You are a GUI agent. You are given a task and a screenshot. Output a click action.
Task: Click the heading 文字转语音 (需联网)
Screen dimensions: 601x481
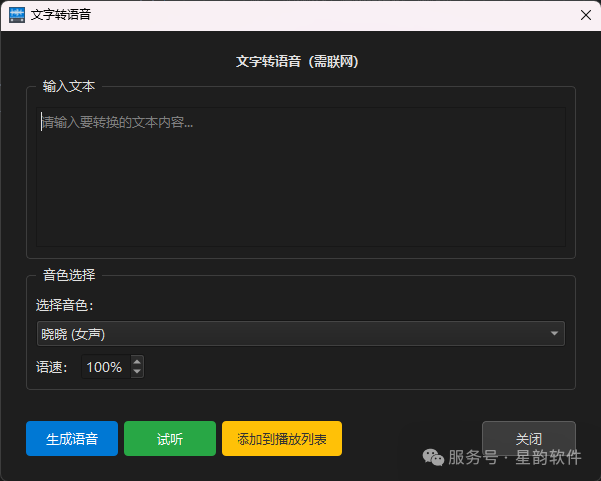tap(297, 61)
